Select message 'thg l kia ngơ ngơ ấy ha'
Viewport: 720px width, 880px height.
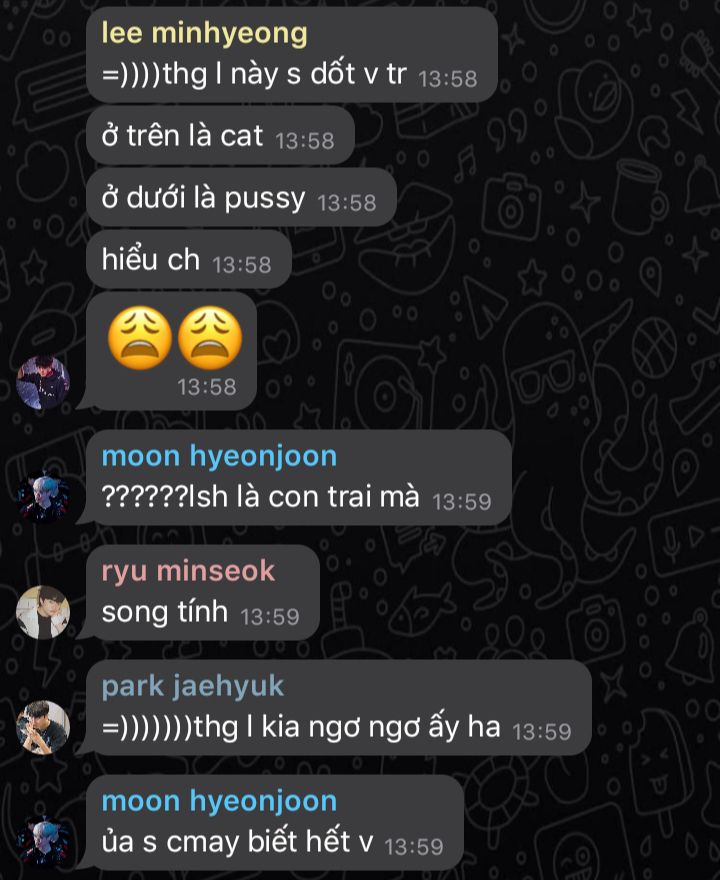338,708
